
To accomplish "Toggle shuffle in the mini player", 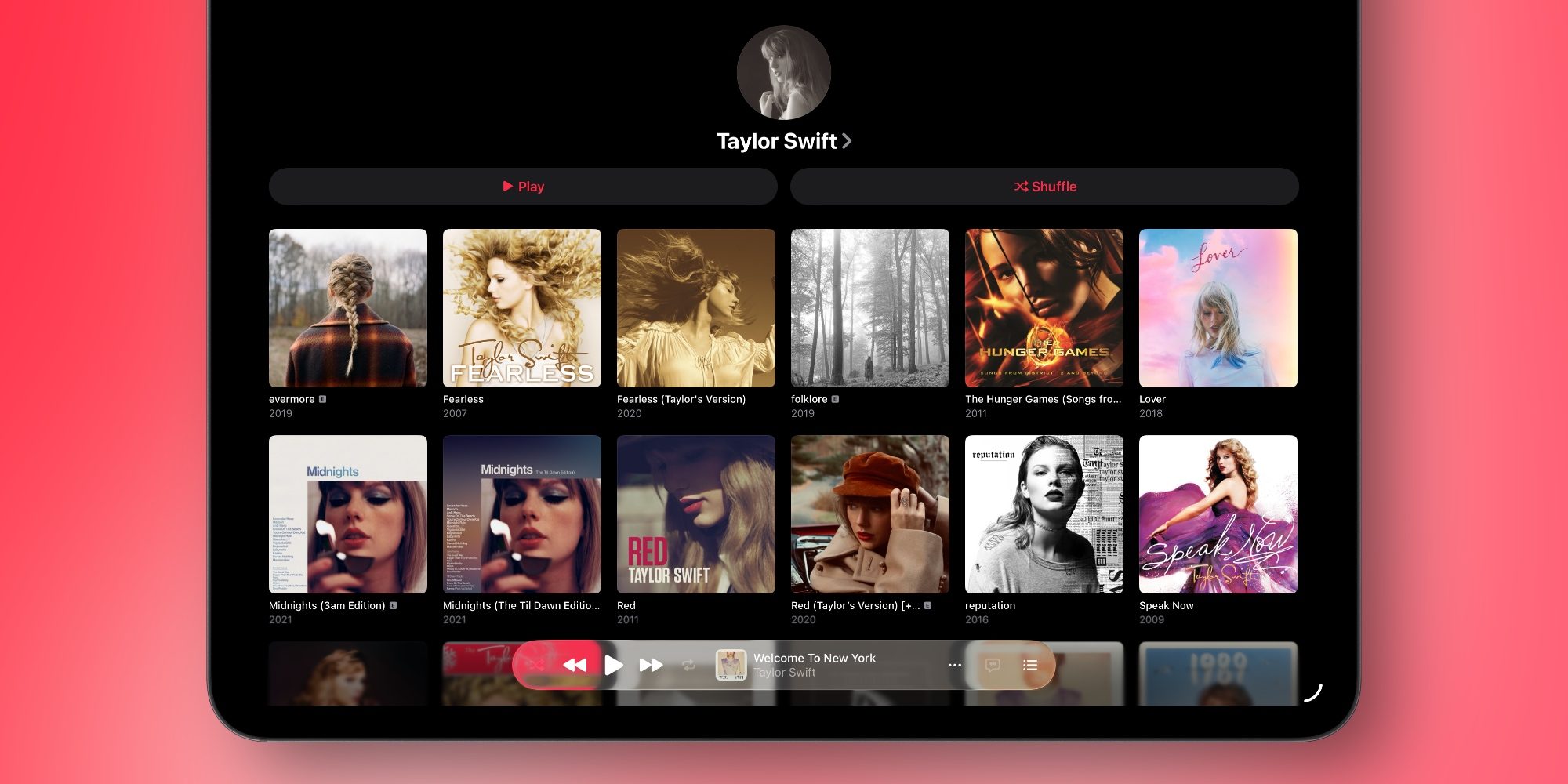I will 535,665.
